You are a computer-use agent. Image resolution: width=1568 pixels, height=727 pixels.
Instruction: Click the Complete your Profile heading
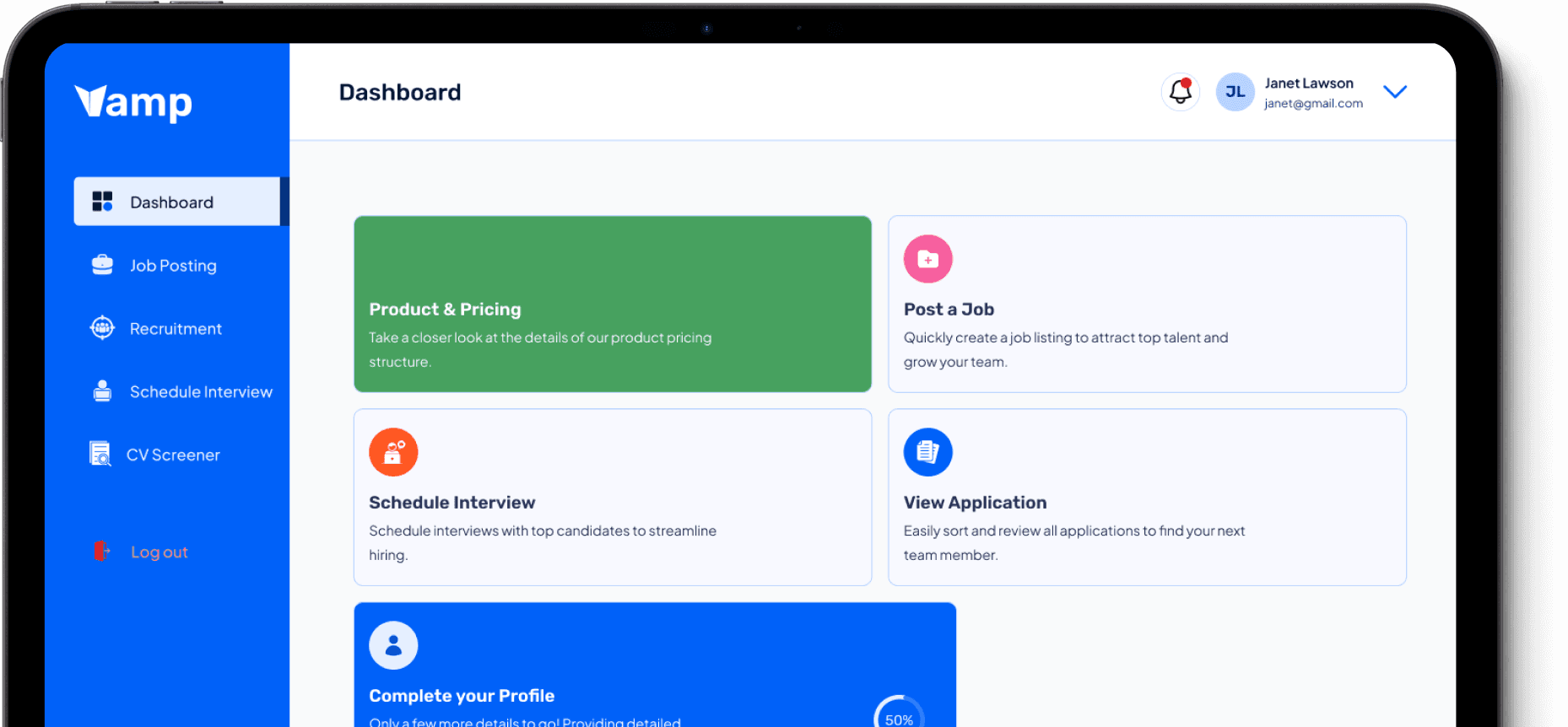click(x=462, y=696)
